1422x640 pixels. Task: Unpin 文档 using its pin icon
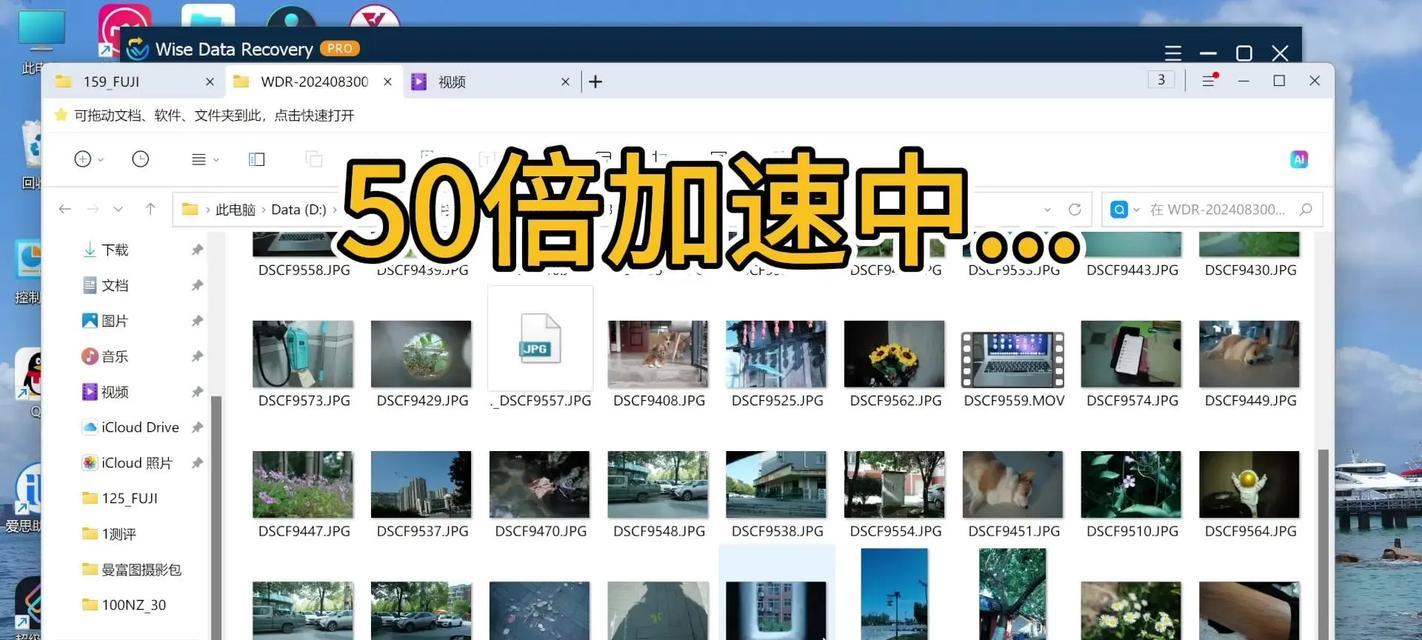(x=197, y=285)
